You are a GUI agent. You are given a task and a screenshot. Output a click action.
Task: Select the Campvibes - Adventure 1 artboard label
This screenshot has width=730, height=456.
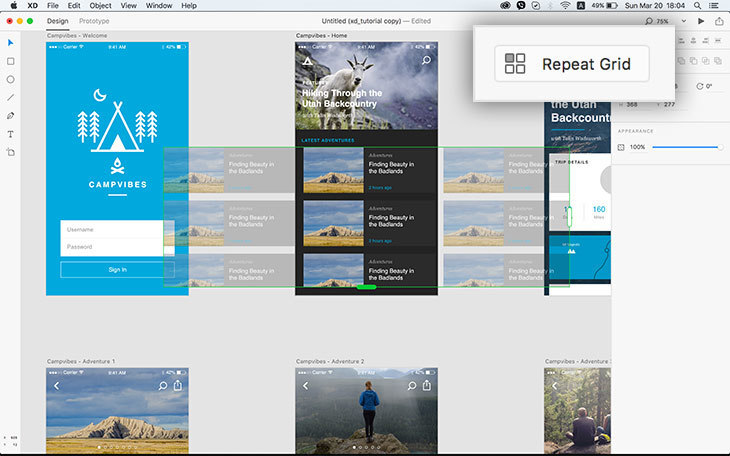(x=81, y=361)
